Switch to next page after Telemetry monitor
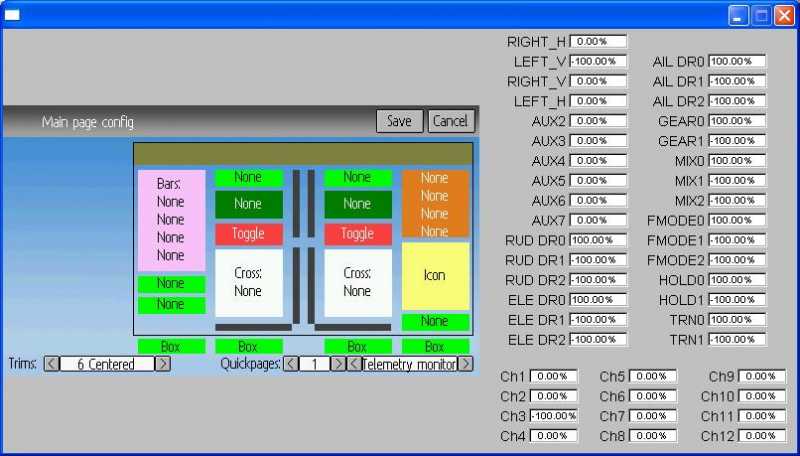800x456 pixels. pos(465,364)
